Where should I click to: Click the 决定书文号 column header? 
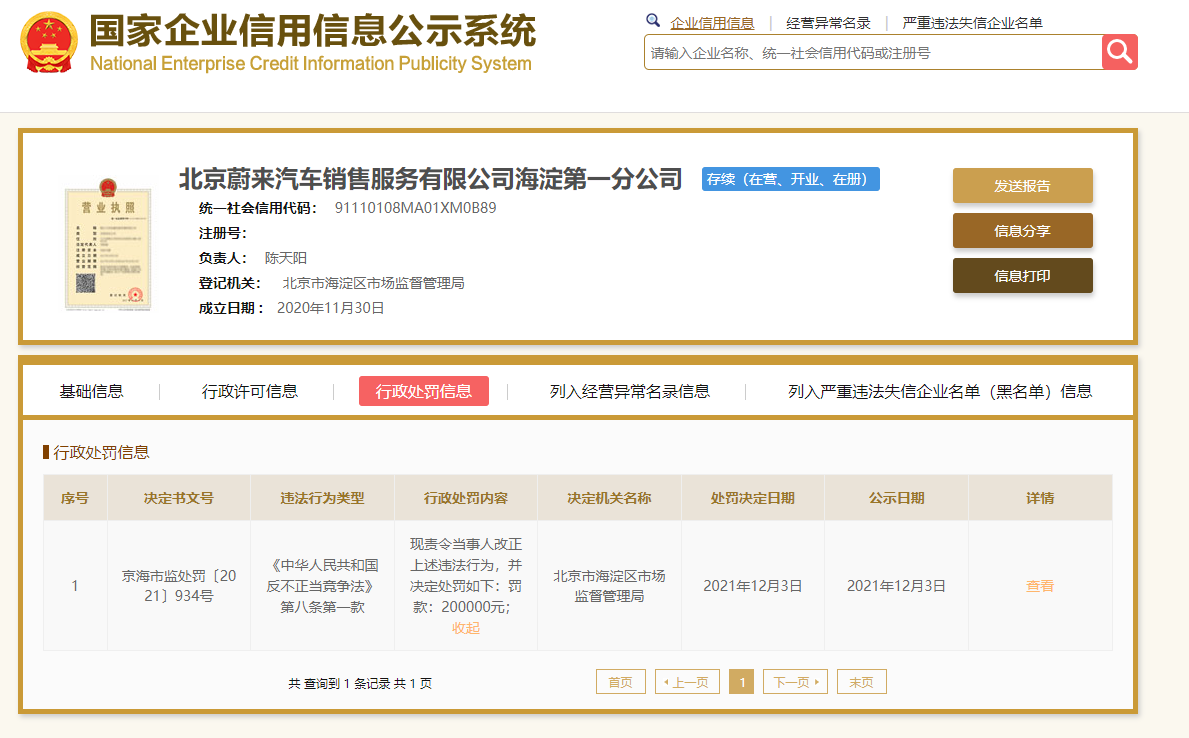(179, 498)
